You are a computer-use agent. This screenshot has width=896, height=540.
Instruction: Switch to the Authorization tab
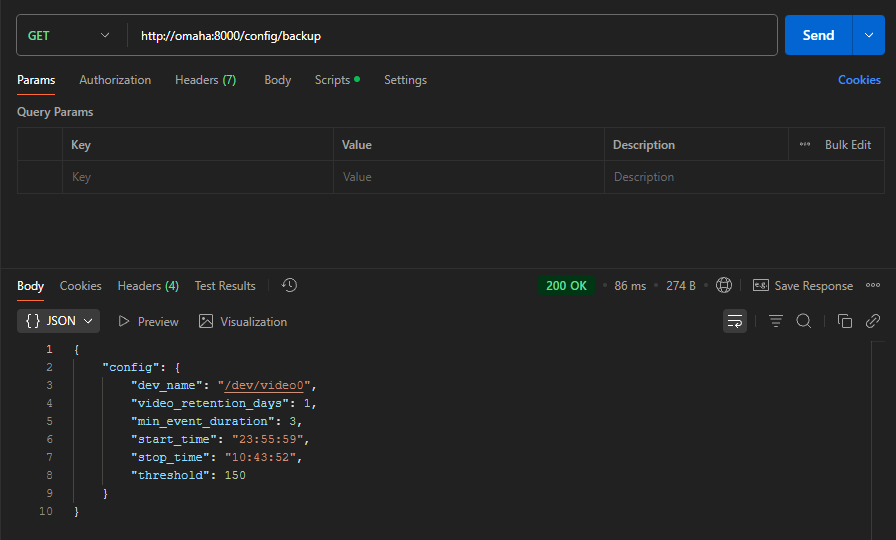[115, 80]
